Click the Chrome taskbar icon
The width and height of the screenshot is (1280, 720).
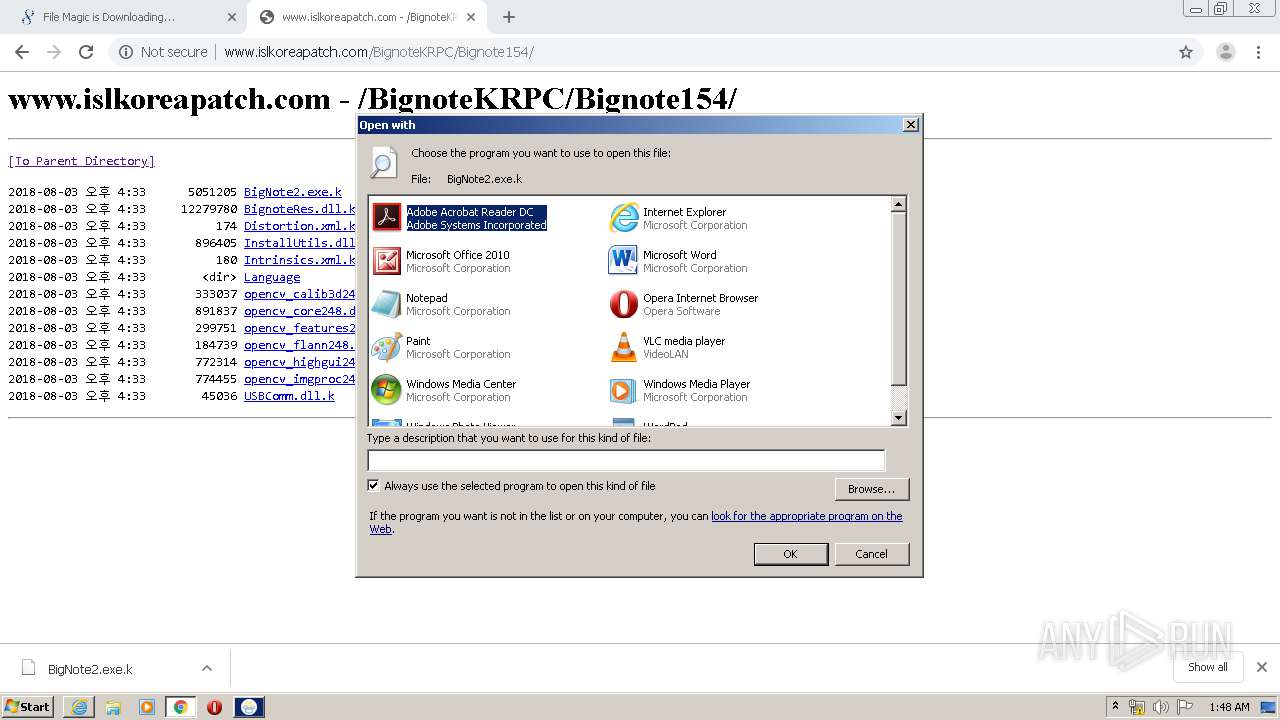[x=180, y=707]
